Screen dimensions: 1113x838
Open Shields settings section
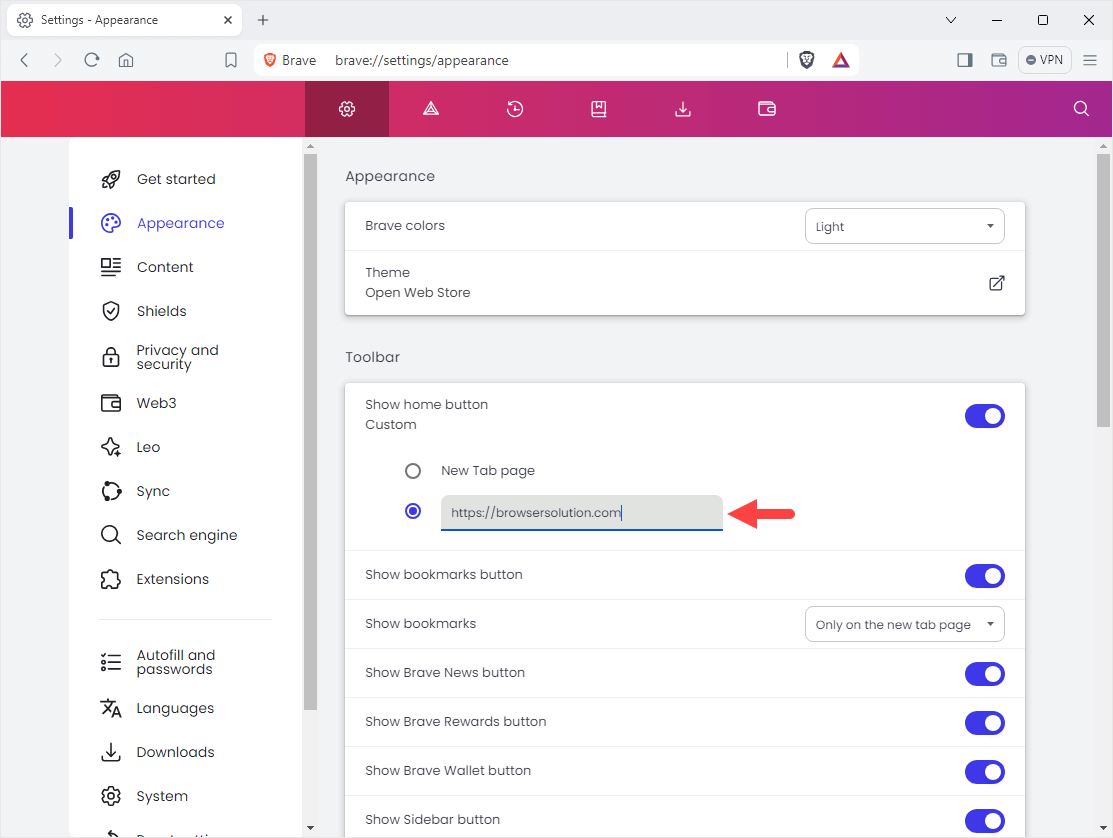(x=161, y=312)
